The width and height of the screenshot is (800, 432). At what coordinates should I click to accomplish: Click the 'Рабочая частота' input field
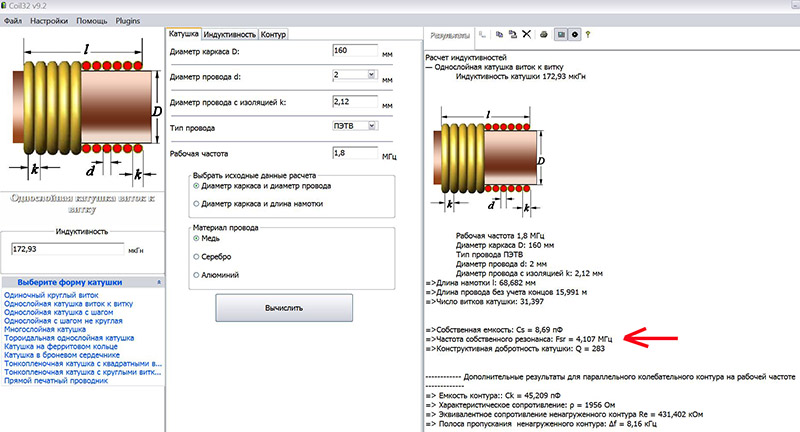click(x=355, y=153)
